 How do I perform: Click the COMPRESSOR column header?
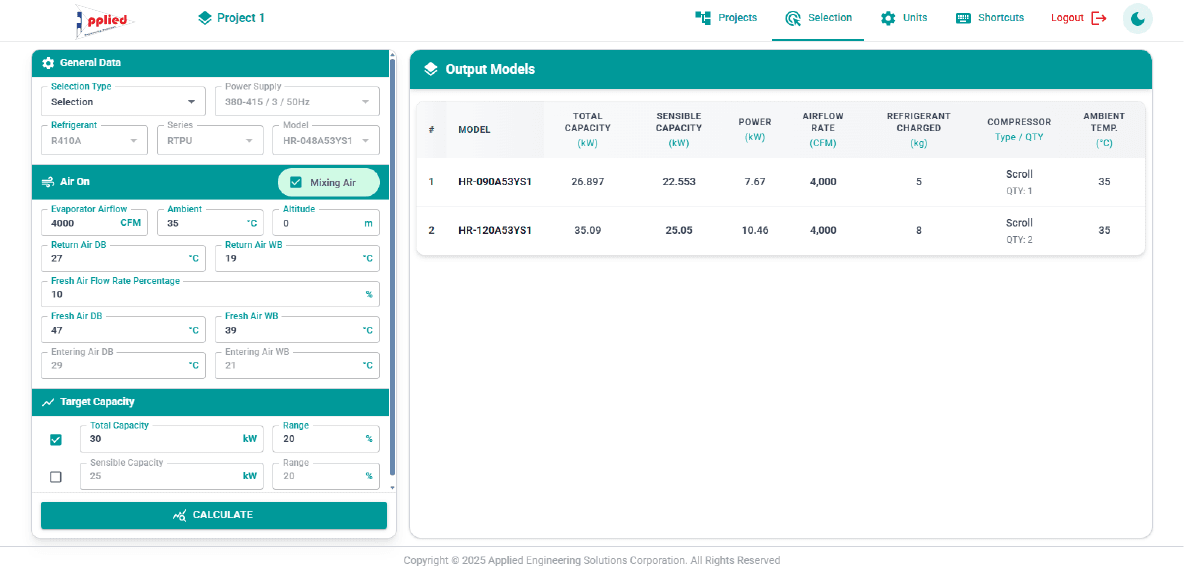(x=1019, y=129)
